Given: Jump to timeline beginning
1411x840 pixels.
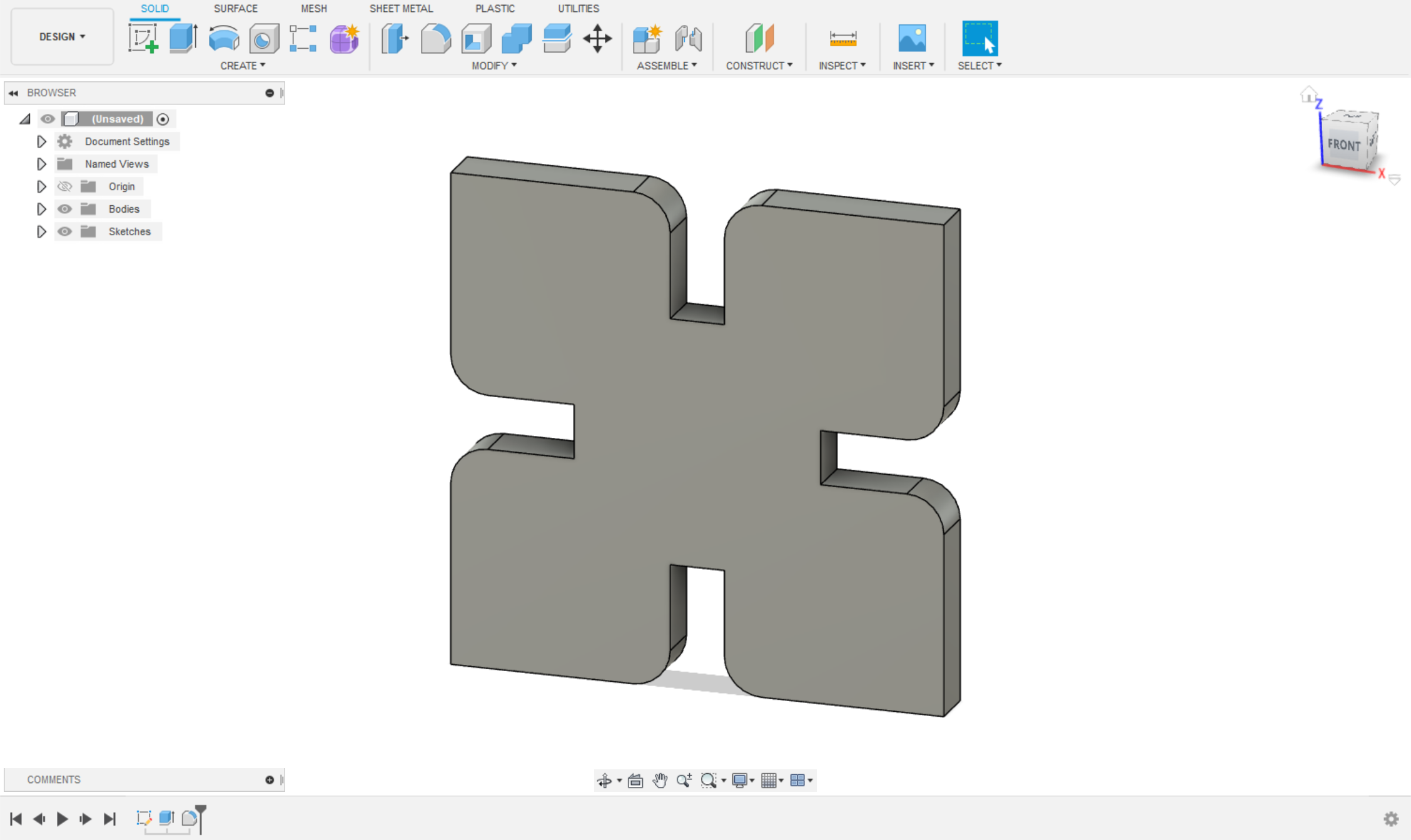Looking at the screenshot, I should [16, 819].
